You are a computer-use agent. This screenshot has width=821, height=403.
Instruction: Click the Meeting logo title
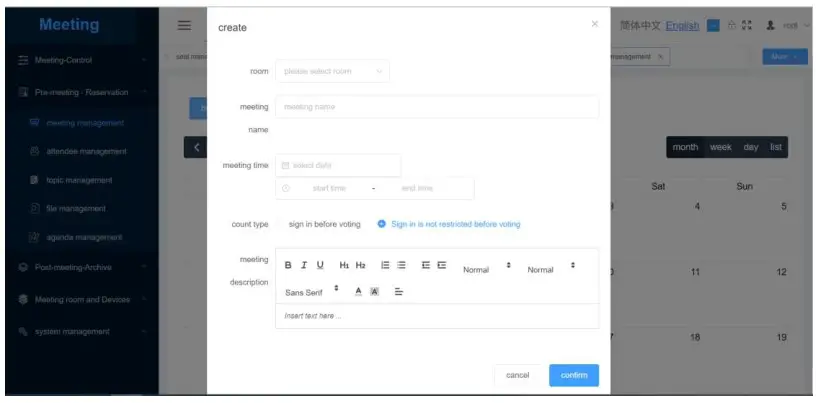click(x=69, y=25)
